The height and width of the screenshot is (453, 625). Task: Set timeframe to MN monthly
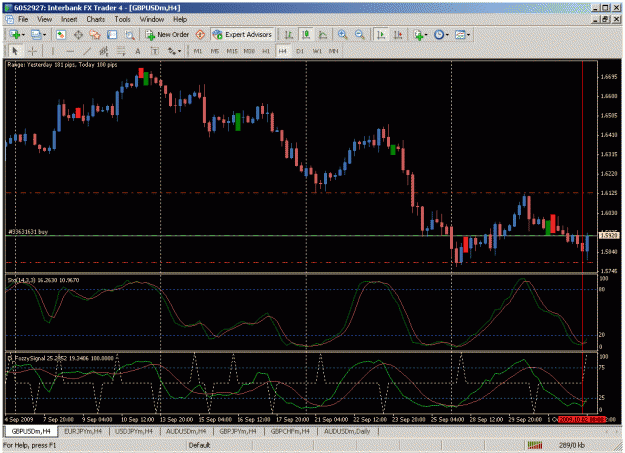[334, 51]
